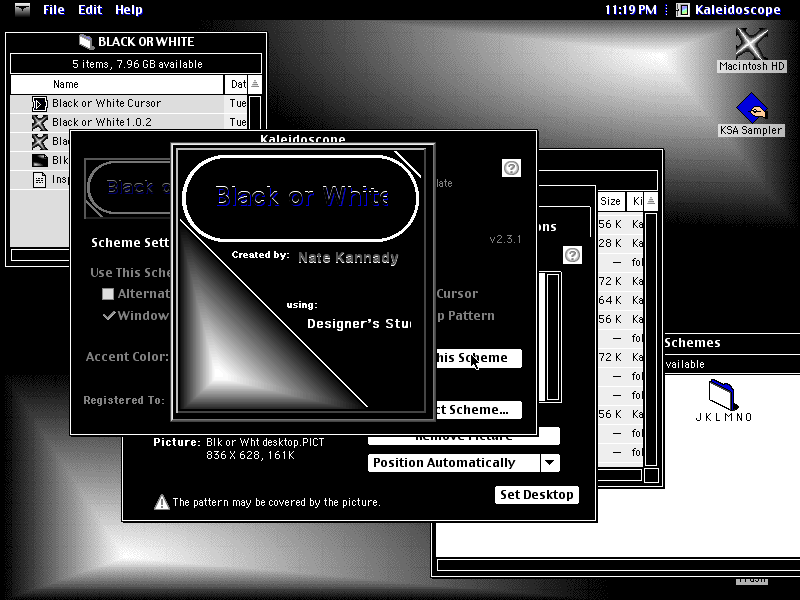Click the Blk desktop picture file icon
The width and height of the screenshot is (800, 600).
pyautogui.click(x=39, y=160)
